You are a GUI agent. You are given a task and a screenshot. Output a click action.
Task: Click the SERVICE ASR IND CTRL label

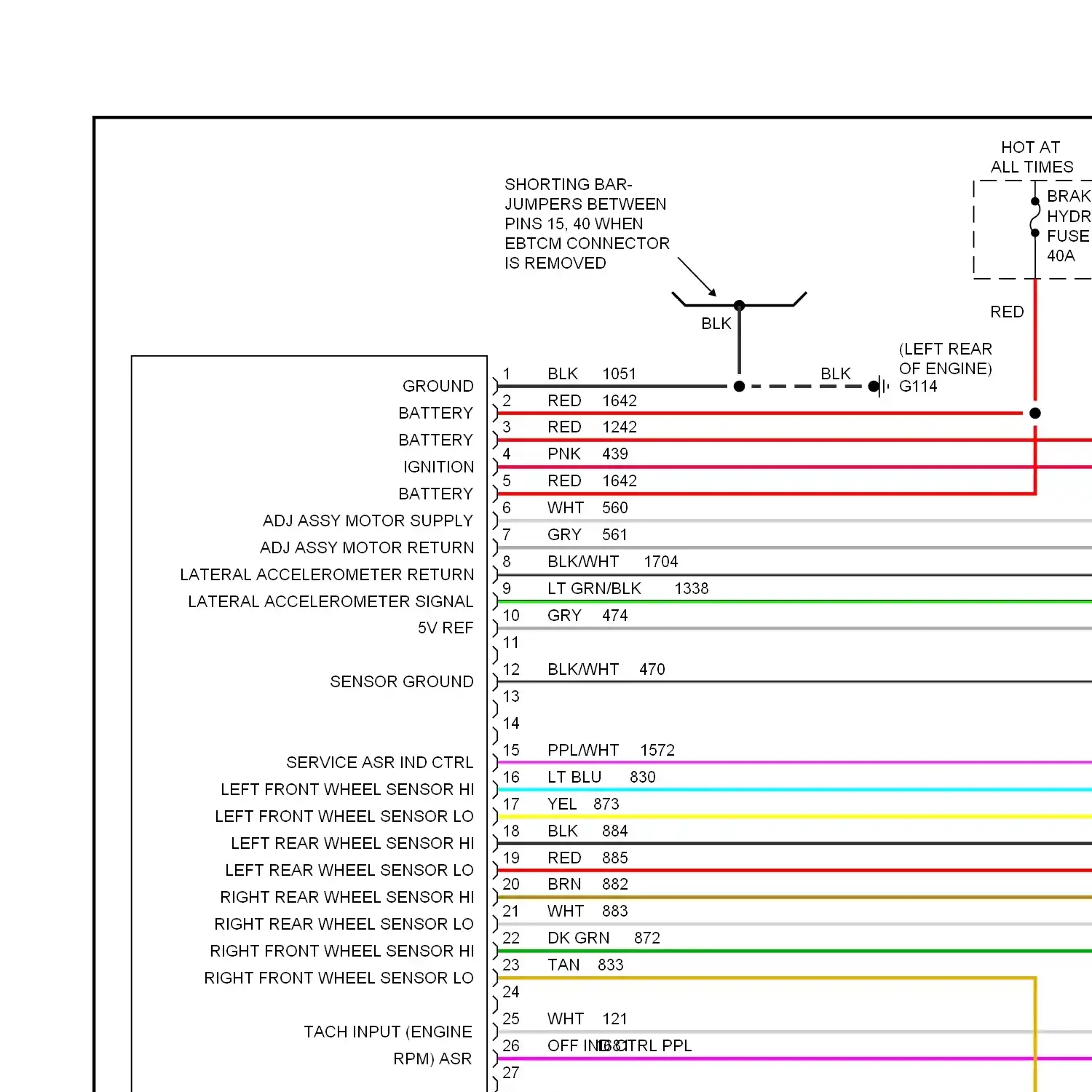point(379,762)
